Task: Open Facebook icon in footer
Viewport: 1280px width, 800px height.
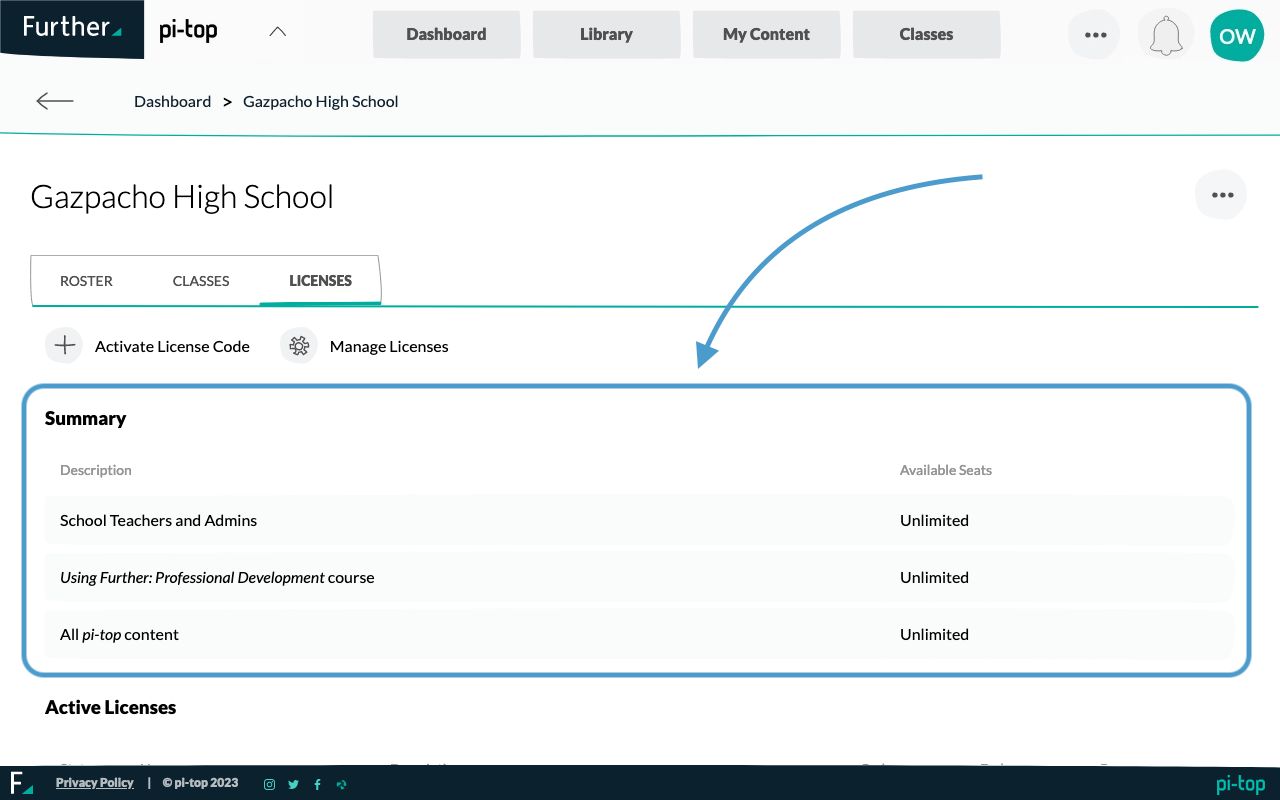Action: pyautogui.click(x=317, y=784)
